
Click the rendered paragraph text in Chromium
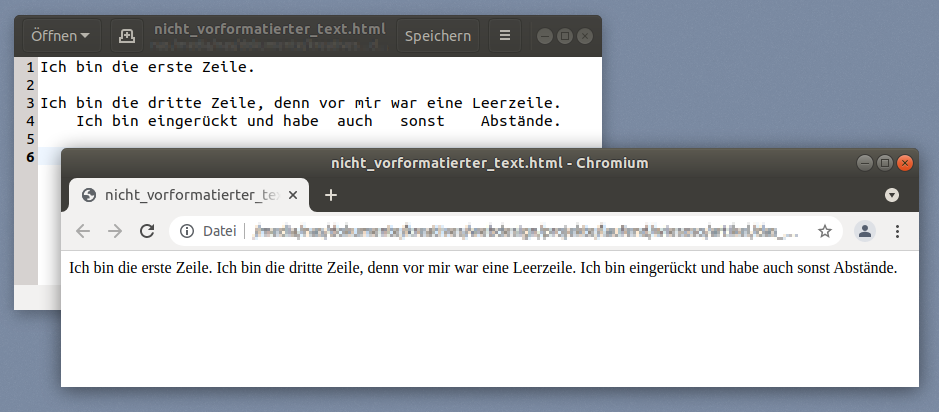[x=483, y=268]
